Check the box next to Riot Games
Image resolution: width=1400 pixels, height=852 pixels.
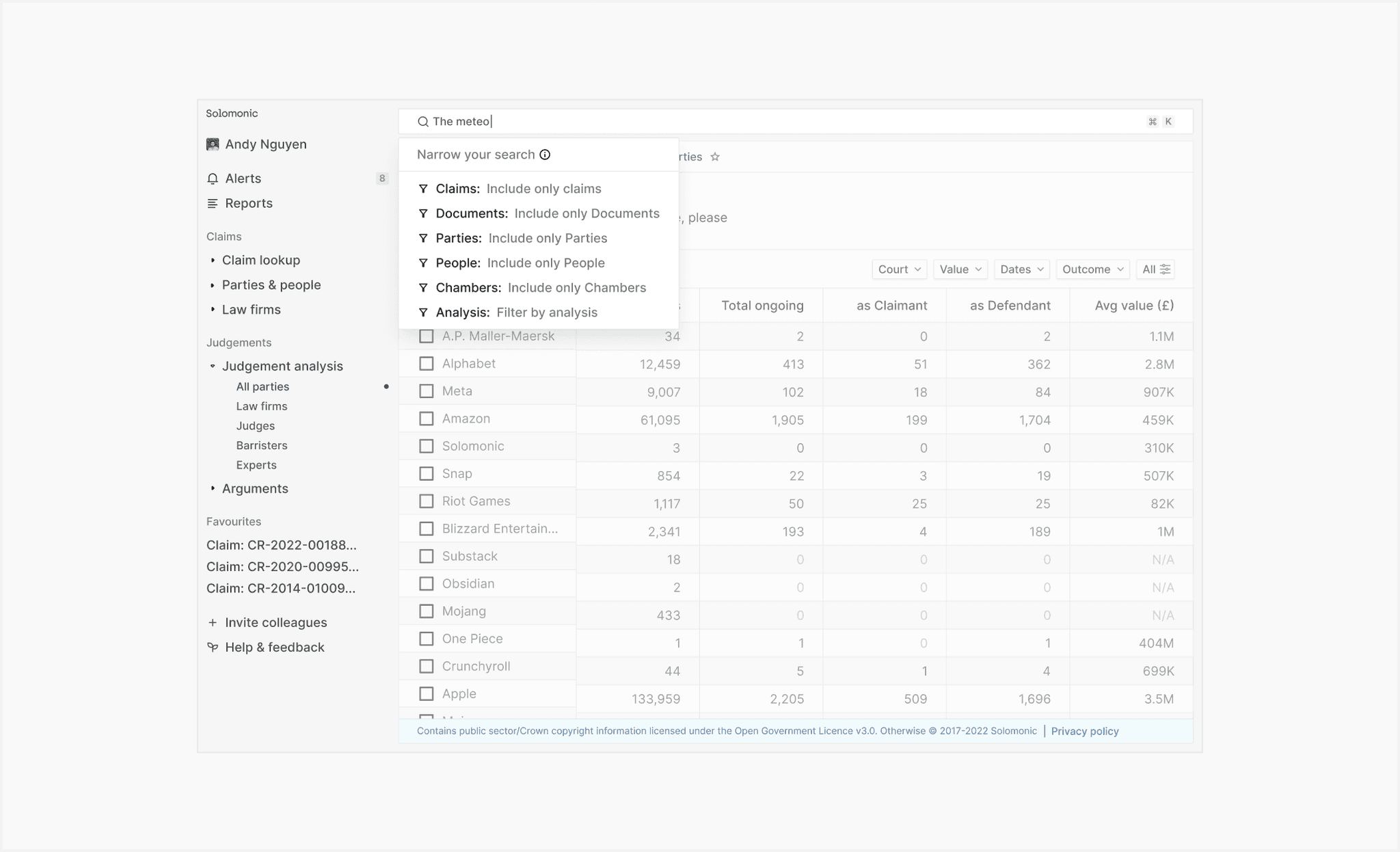[426, 501]
